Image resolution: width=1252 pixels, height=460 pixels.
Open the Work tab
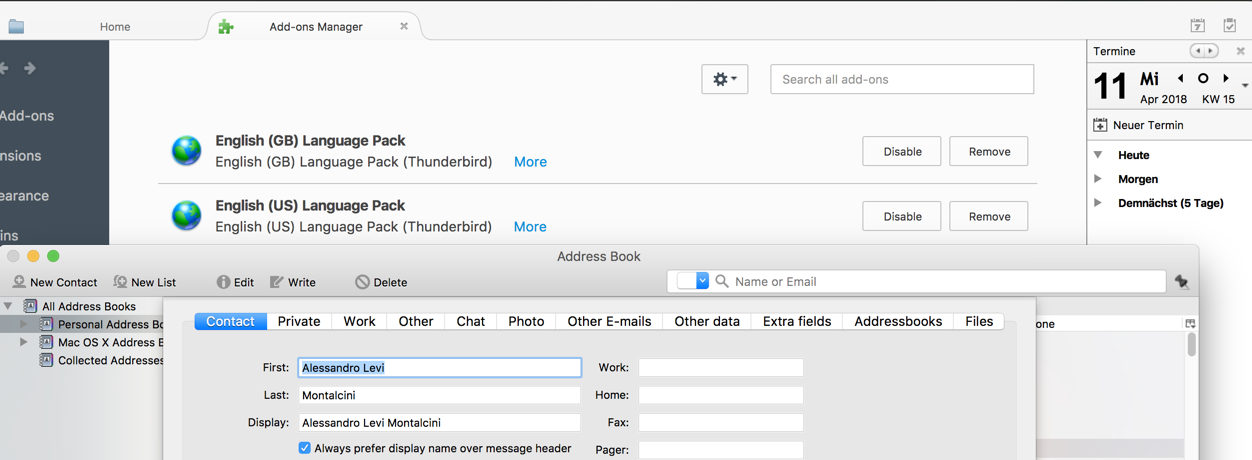click(359, 321)
